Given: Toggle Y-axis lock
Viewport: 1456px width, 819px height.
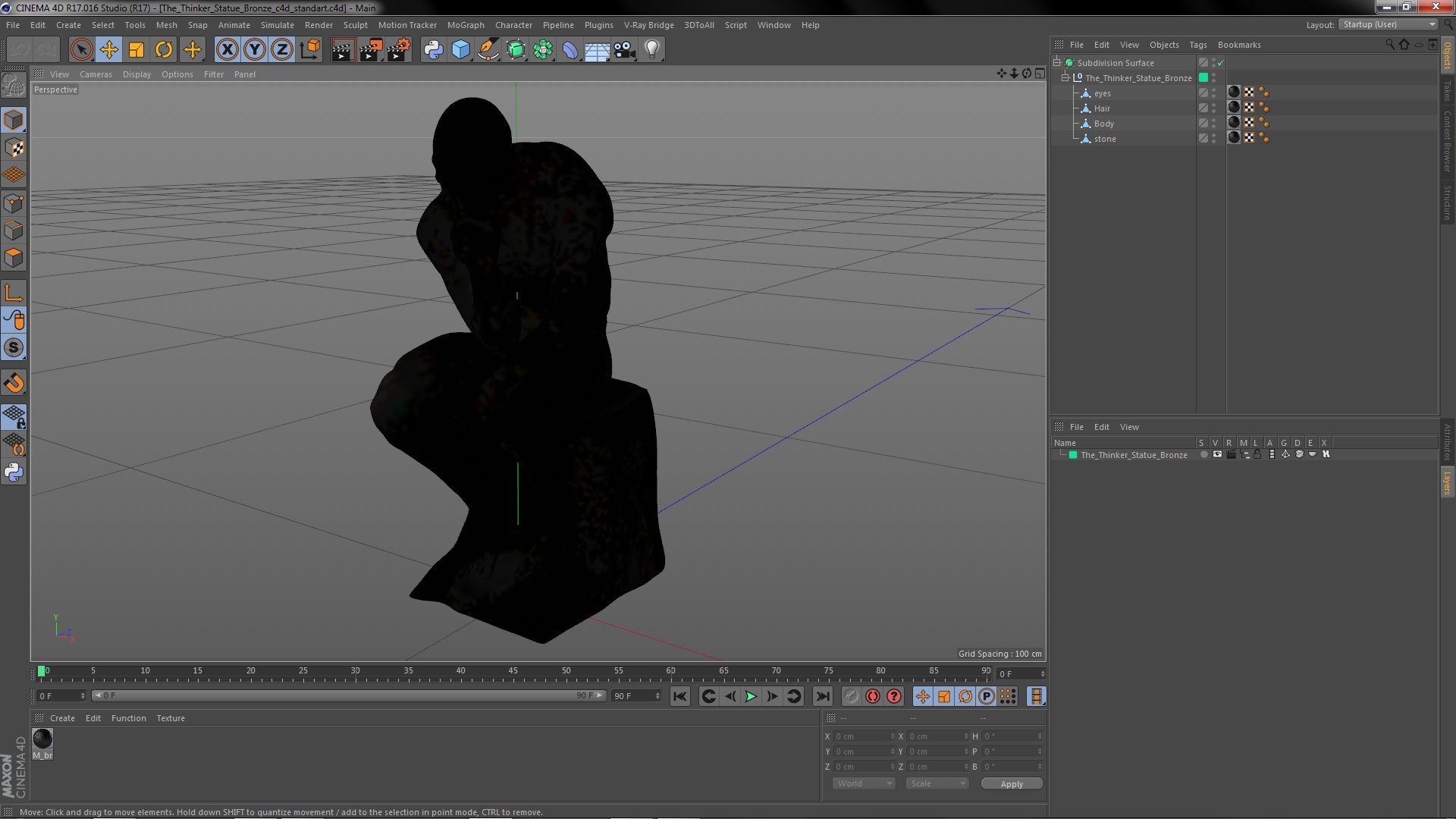Looking at the screenshot, I should [254, 50].
